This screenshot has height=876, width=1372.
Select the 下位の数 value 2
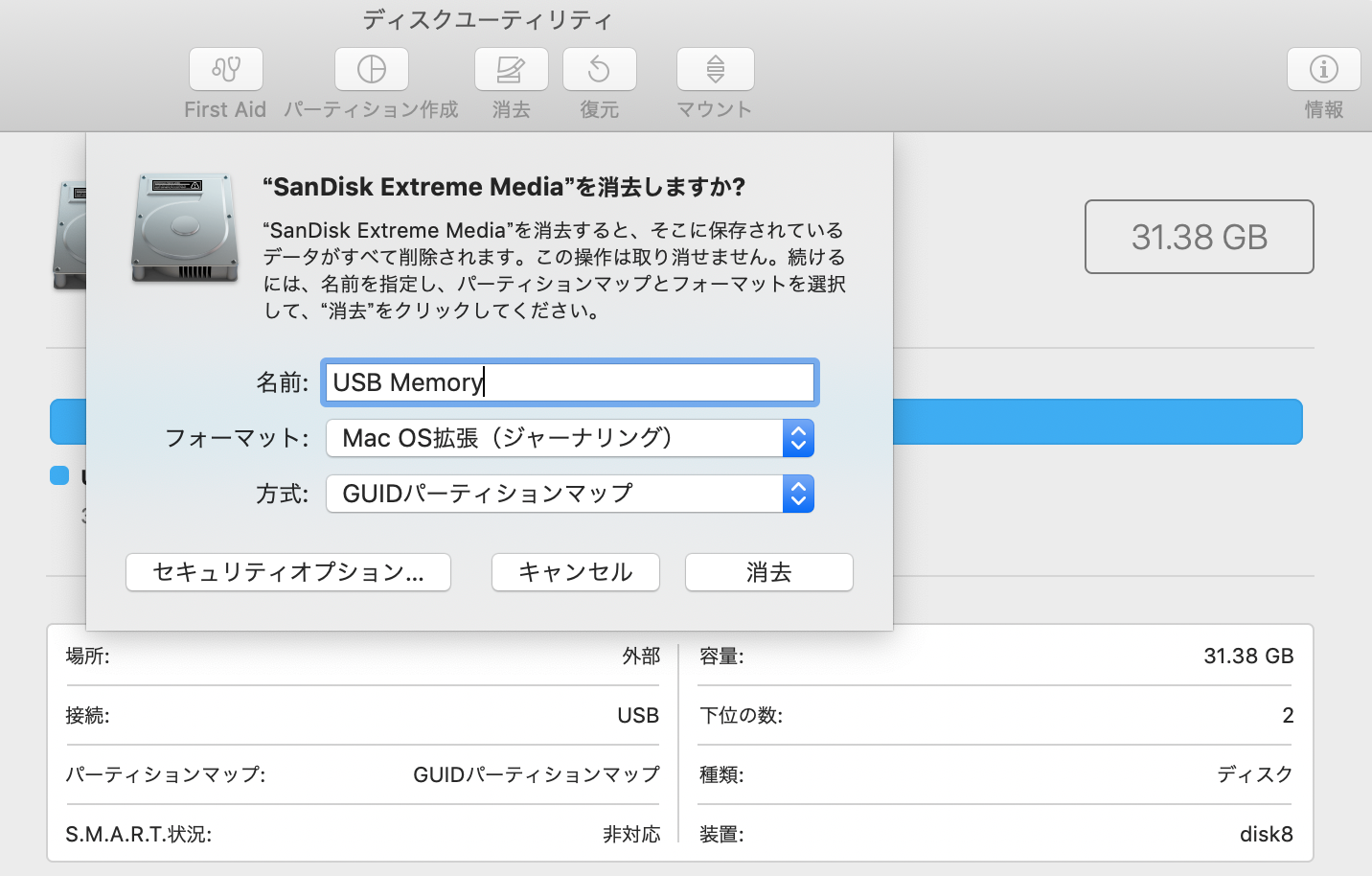click(x=1288, y=716)
